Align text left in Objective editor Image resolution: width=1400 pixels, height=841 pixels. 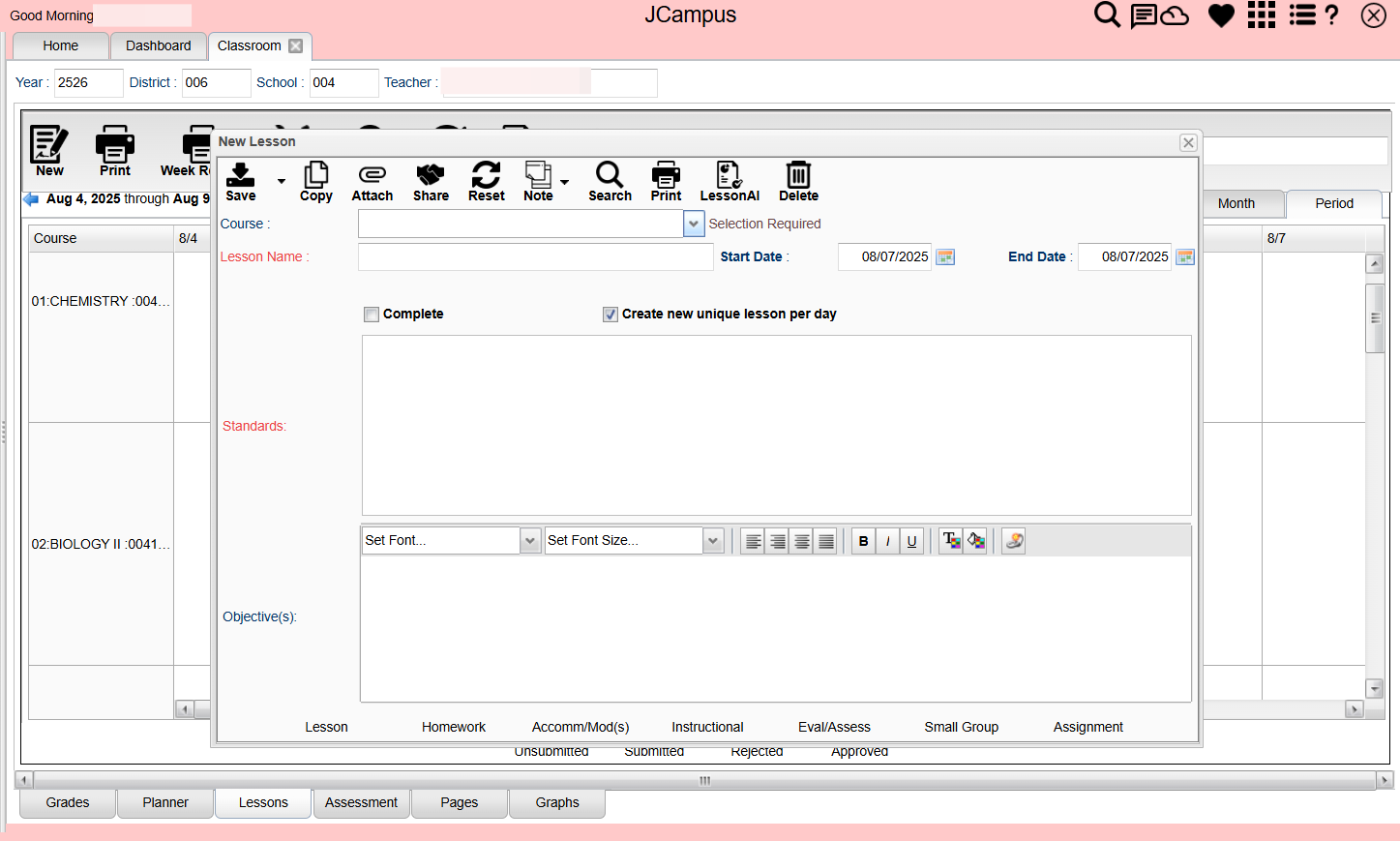(753, 541)
